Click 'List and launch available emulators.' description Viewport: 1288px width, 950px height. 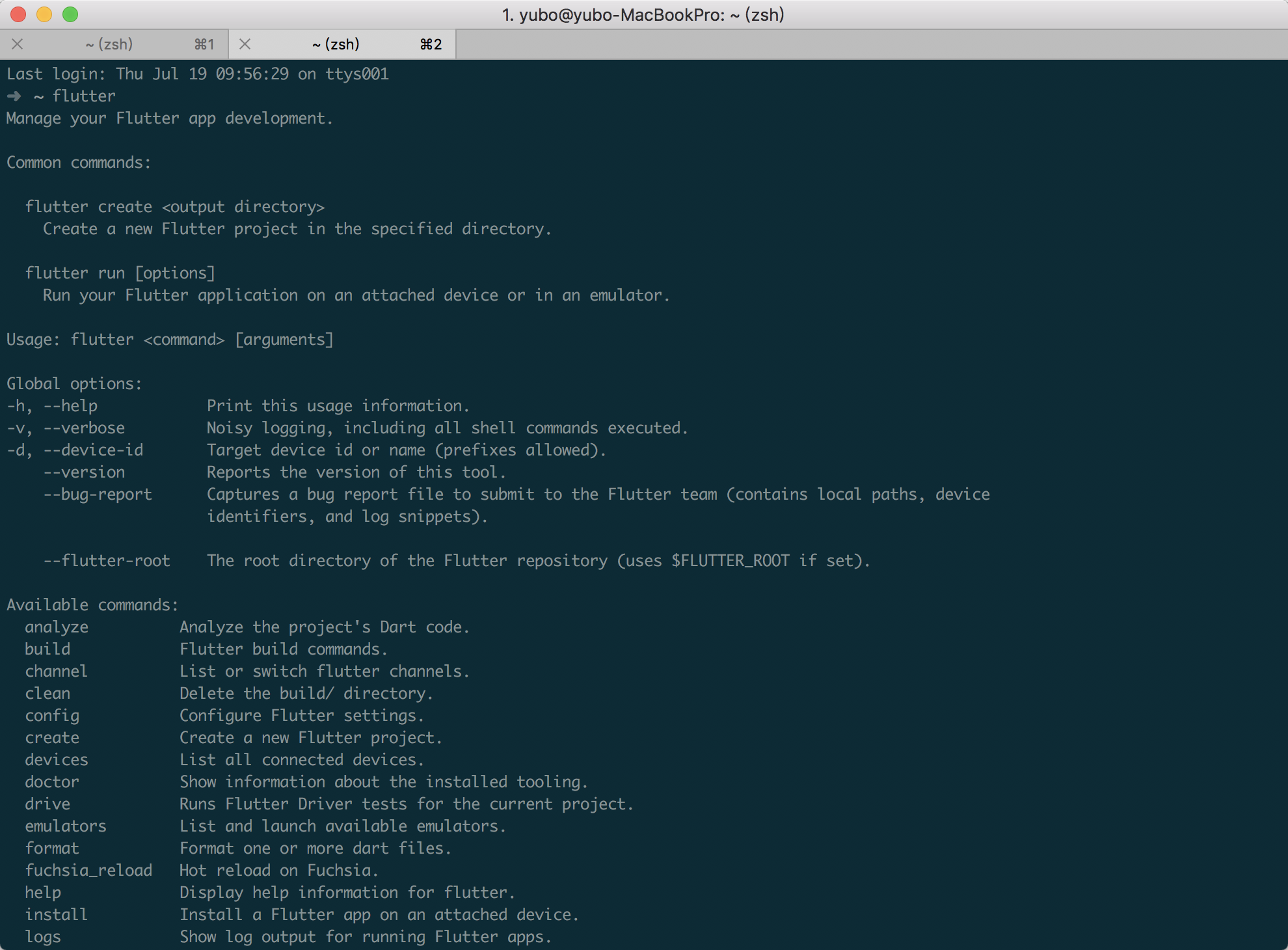click(x=343, y=826)
